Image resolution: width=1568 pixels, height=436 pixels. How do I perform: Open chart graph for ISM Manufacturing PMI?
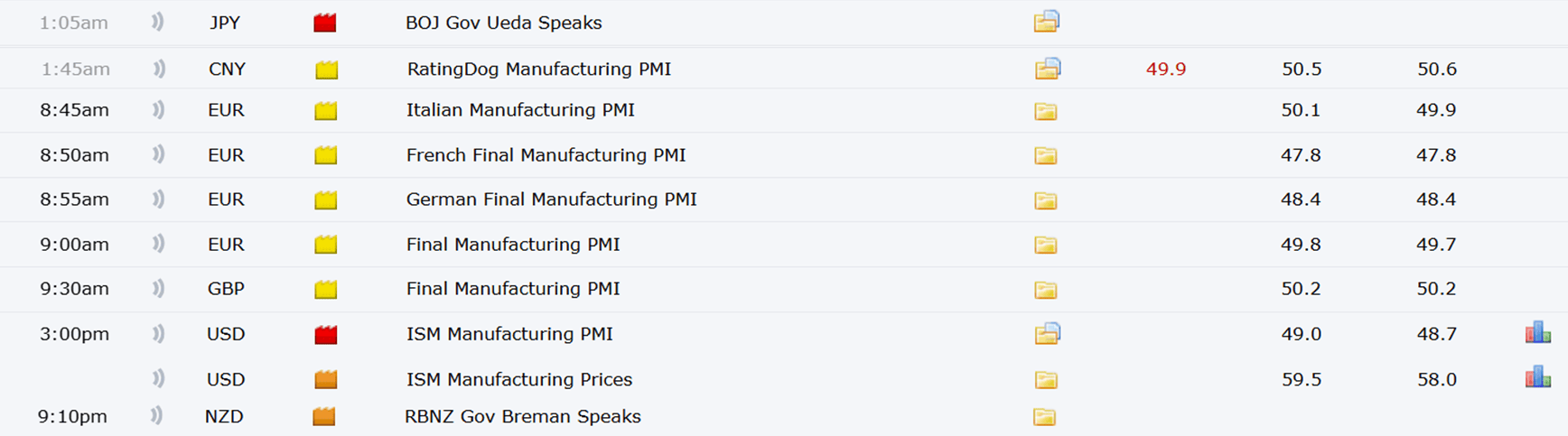pos(1537,333)
